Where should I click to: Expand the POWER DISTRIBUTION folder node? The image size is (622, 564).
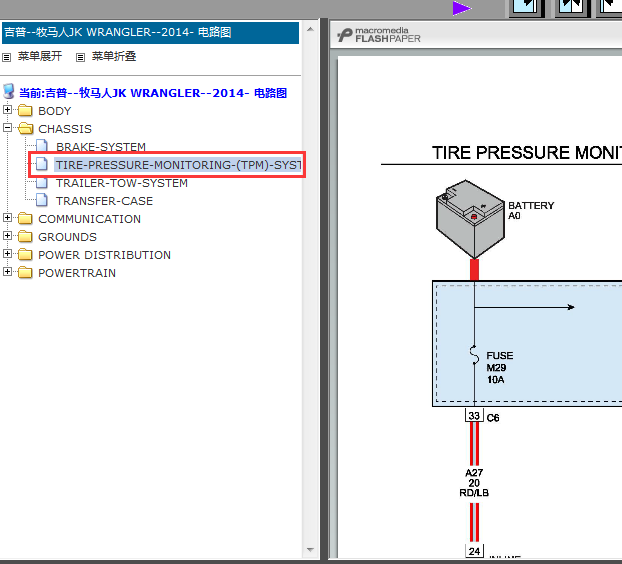point(7,253)
